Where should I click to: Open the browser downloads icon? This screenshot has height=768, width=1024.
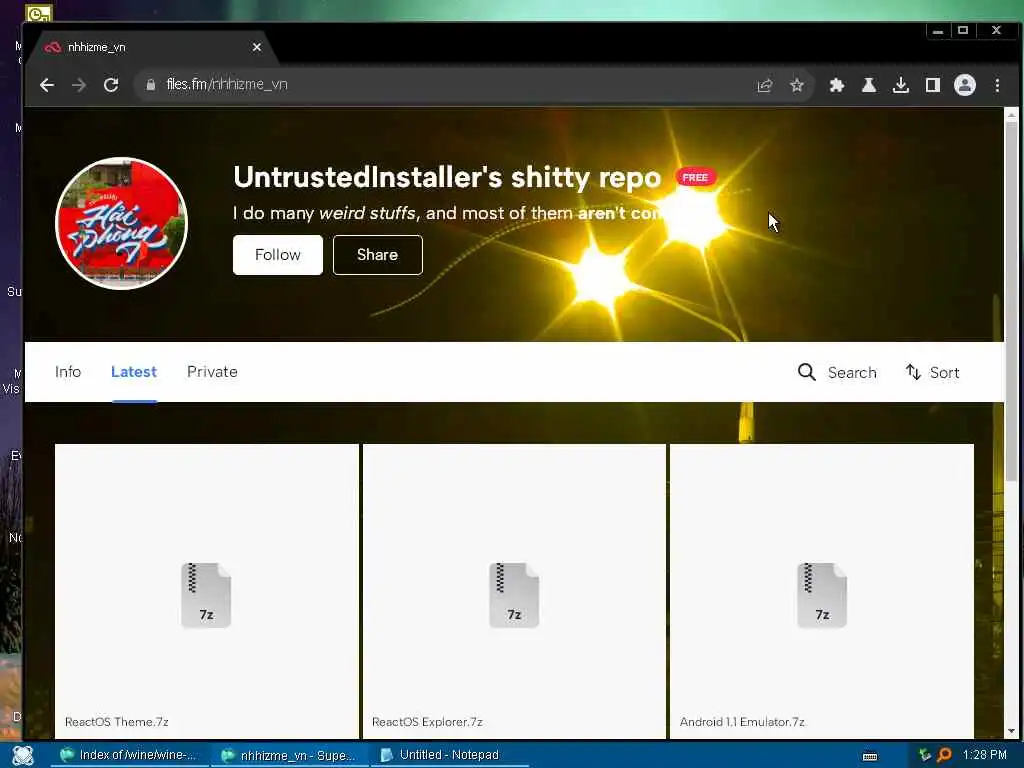pyautogui.click(x=901, y=85)
